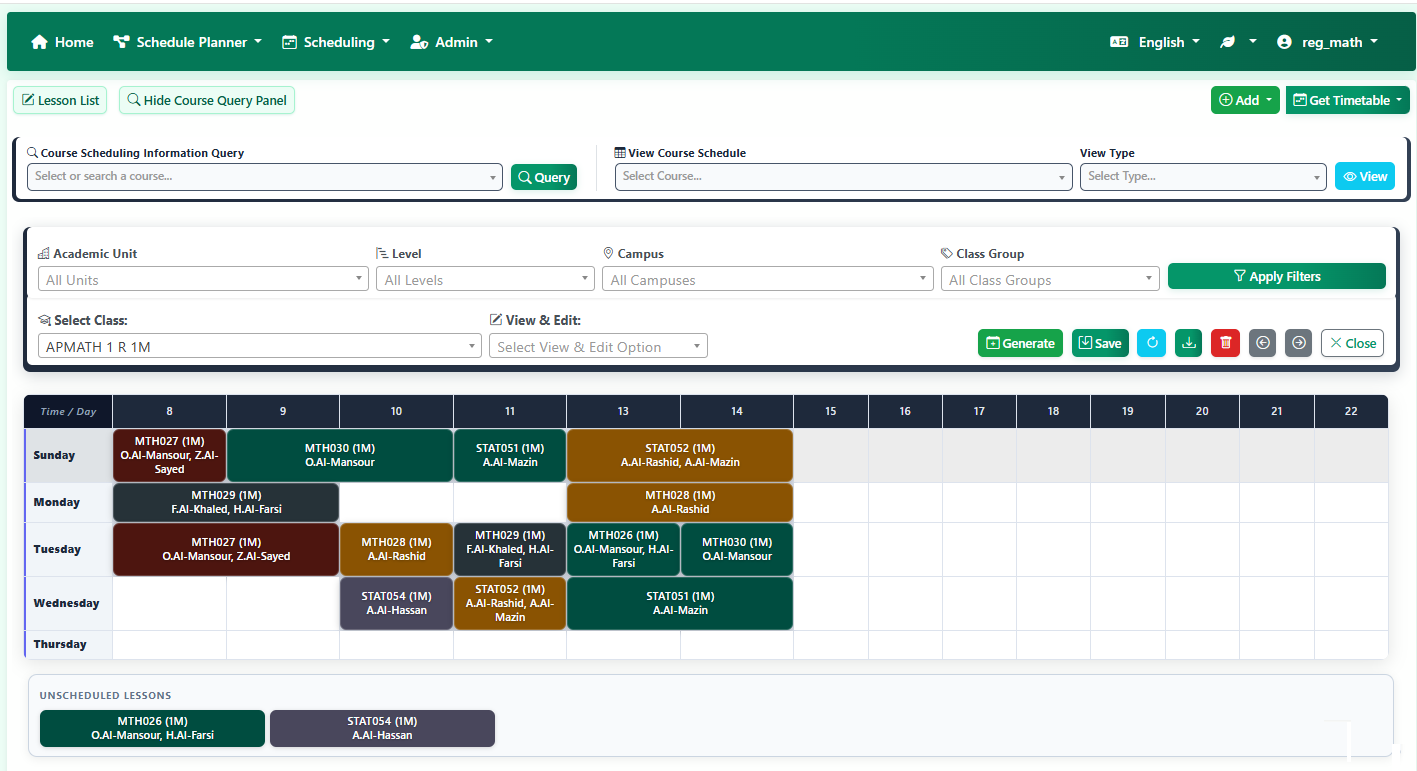Select the A-Z language translation icon

pos(1118,41)
